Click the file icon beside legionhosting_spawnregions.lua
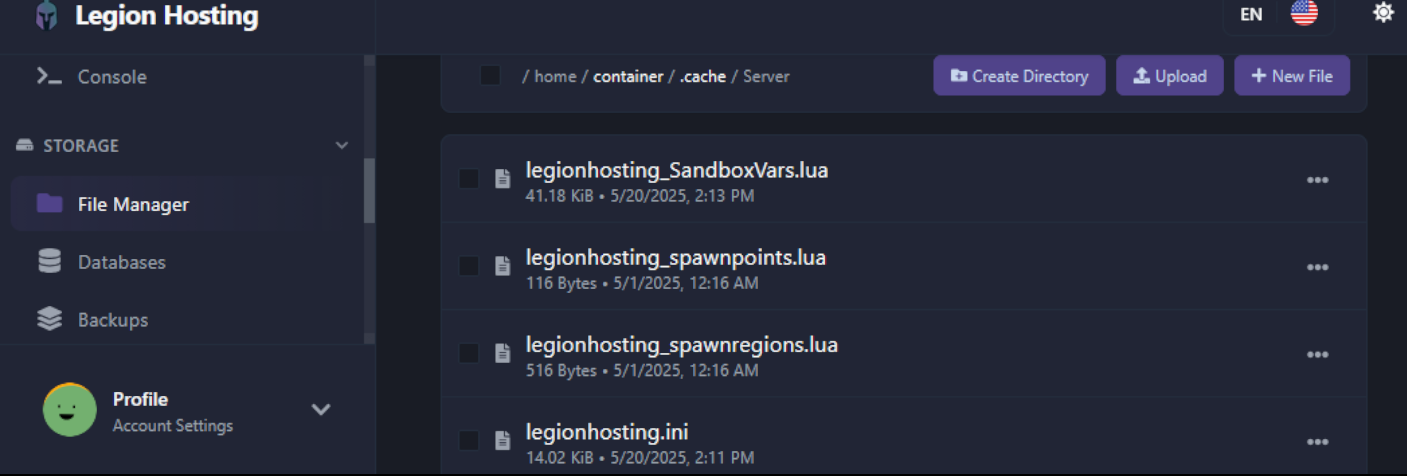The width and height of the screenshot is (1407, 476). click(x=502, y=353)
